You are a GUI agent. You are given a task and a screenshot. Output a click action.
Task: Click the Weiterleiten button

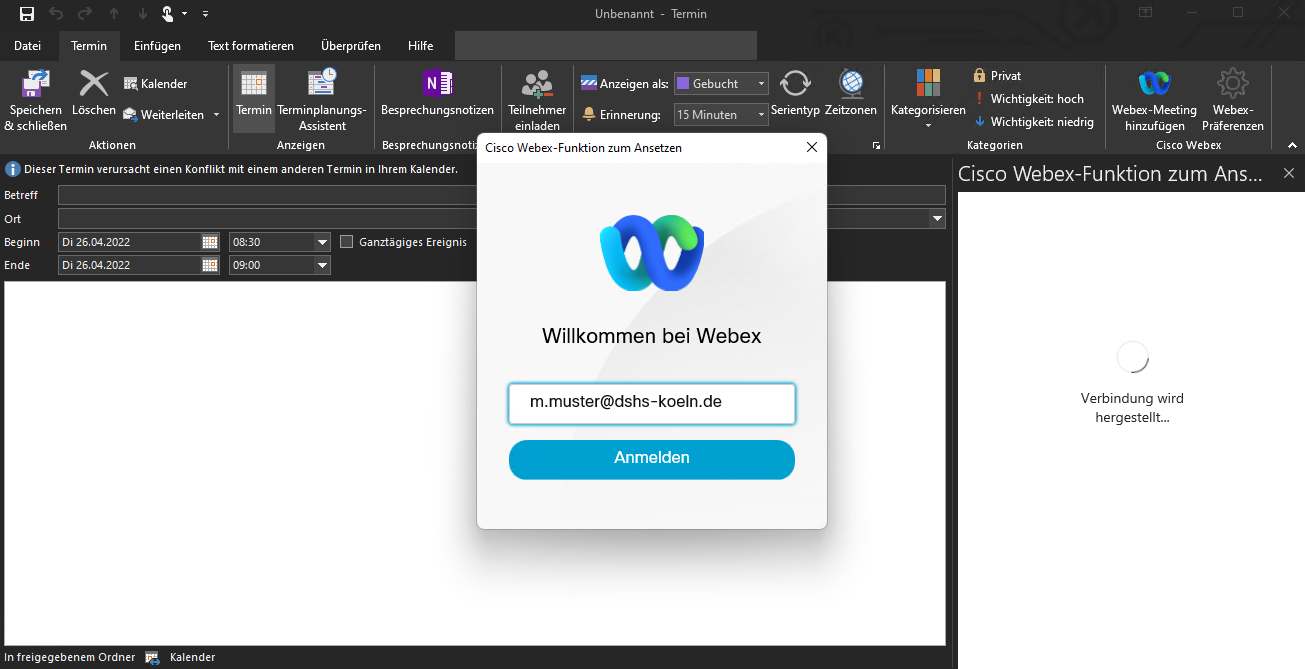tap(164, 115)
